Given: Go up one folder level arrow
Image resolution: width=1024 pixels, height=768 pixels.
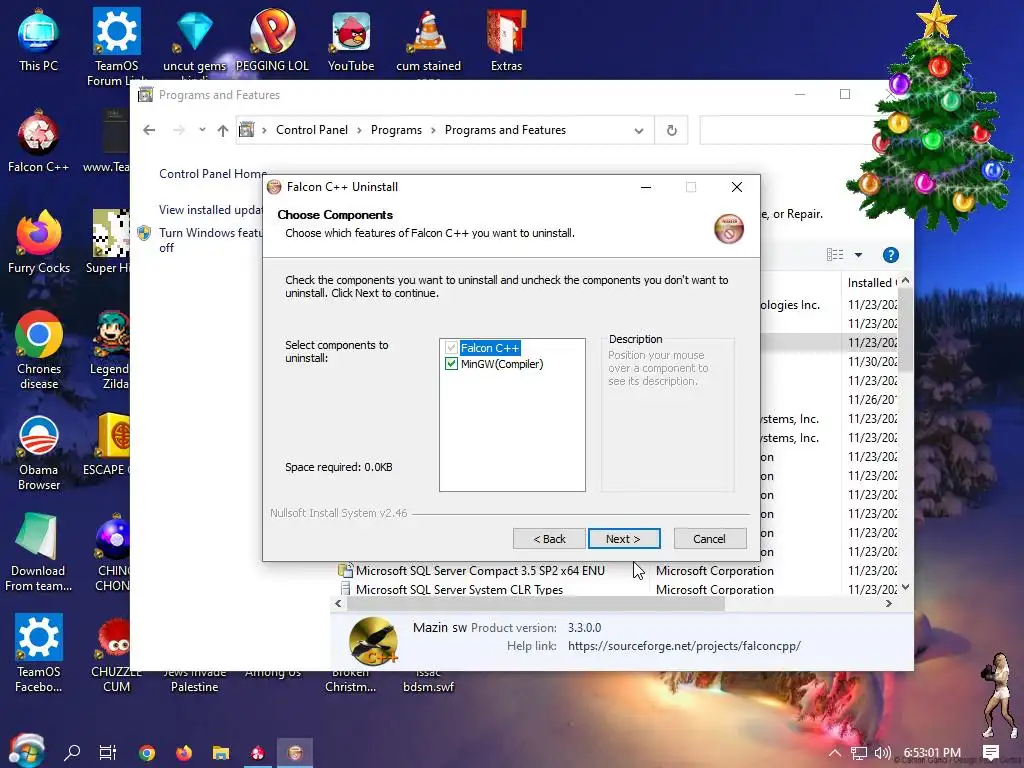Looking at the screenshot, I should point(223,130).
